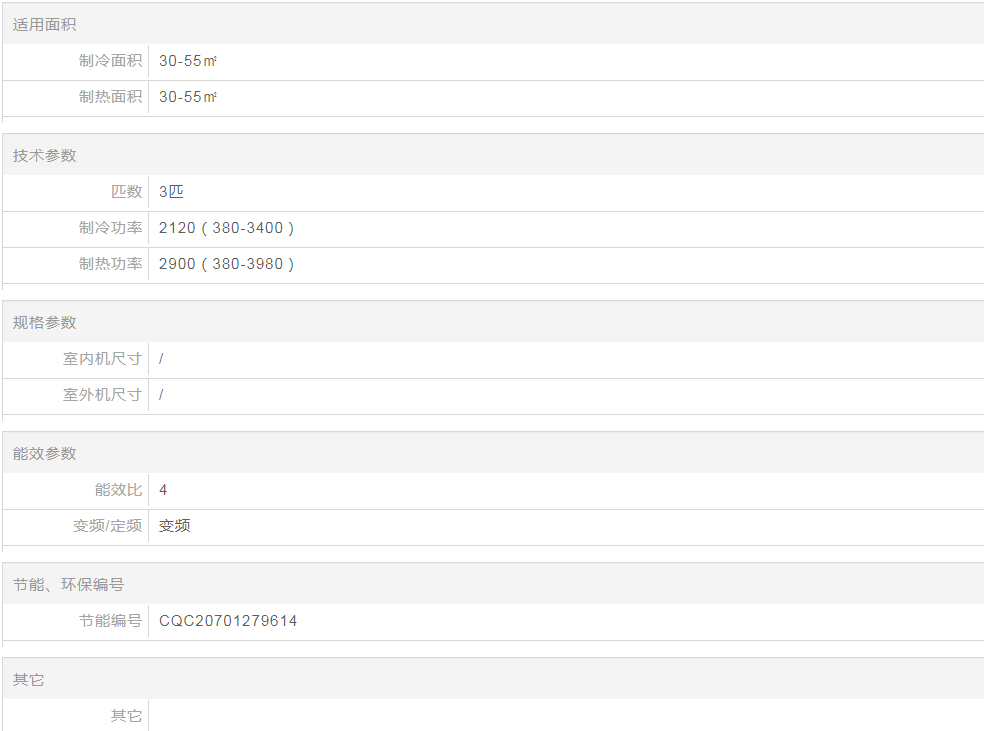Click the certificate number CQC20701279614
The width and height of the screenshot is (995, 731).
click(228, 621)
